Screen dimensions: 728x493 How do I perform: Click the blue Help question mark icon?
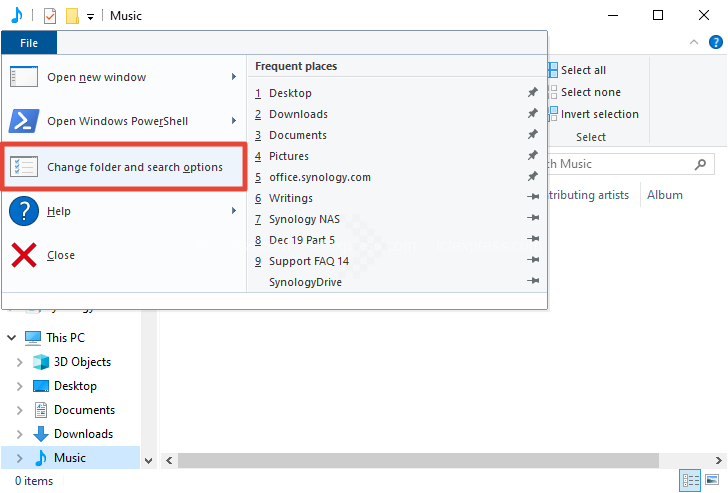[24, 211]
